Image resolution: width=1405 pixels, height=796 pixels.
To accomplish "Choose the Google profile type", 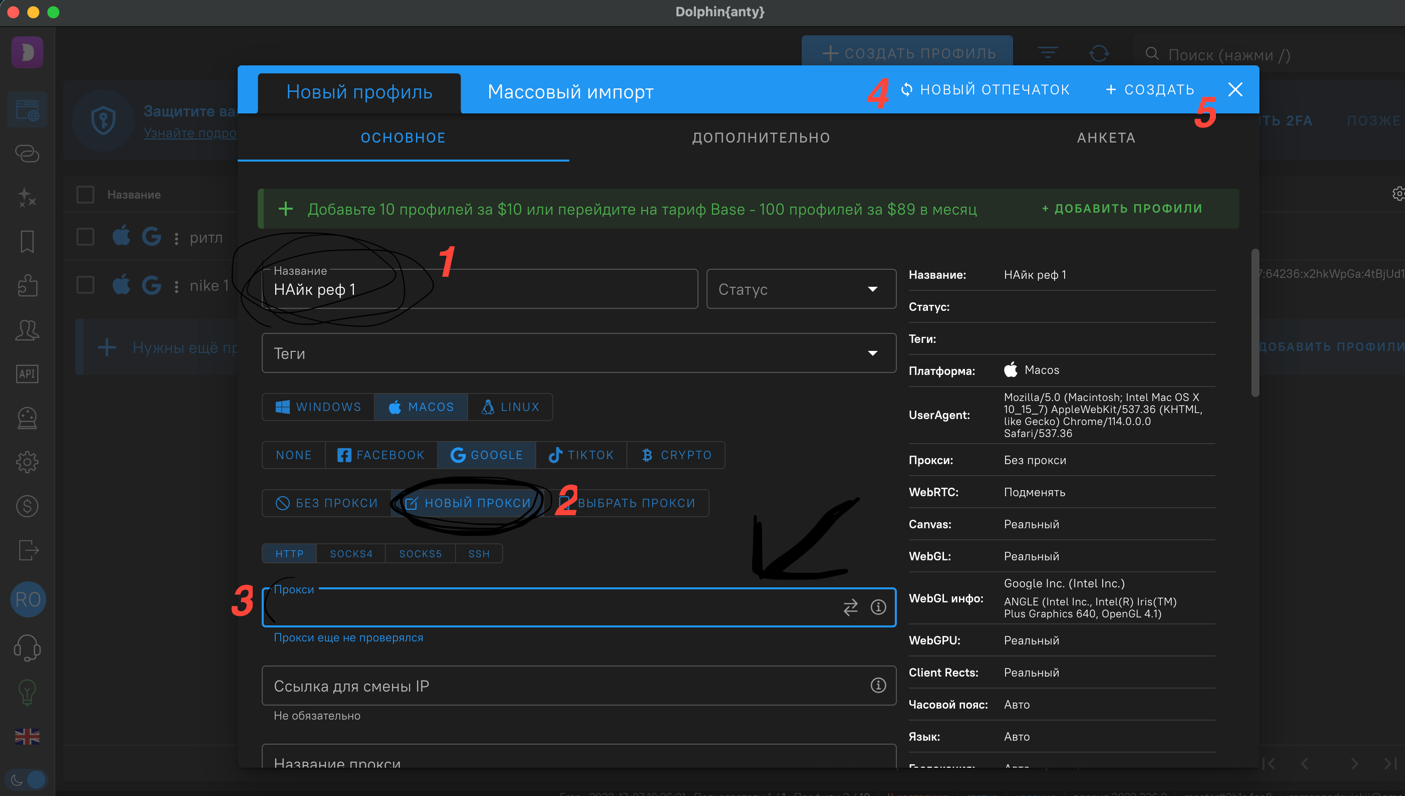I will (x=487, y=455).
